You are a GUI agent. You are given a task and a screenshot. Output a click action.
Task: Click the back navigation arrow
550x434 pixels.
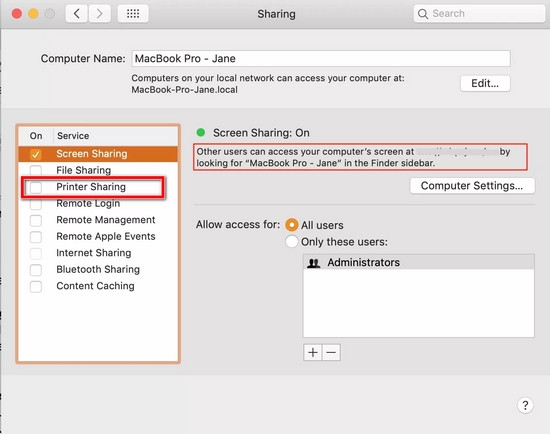76,14
